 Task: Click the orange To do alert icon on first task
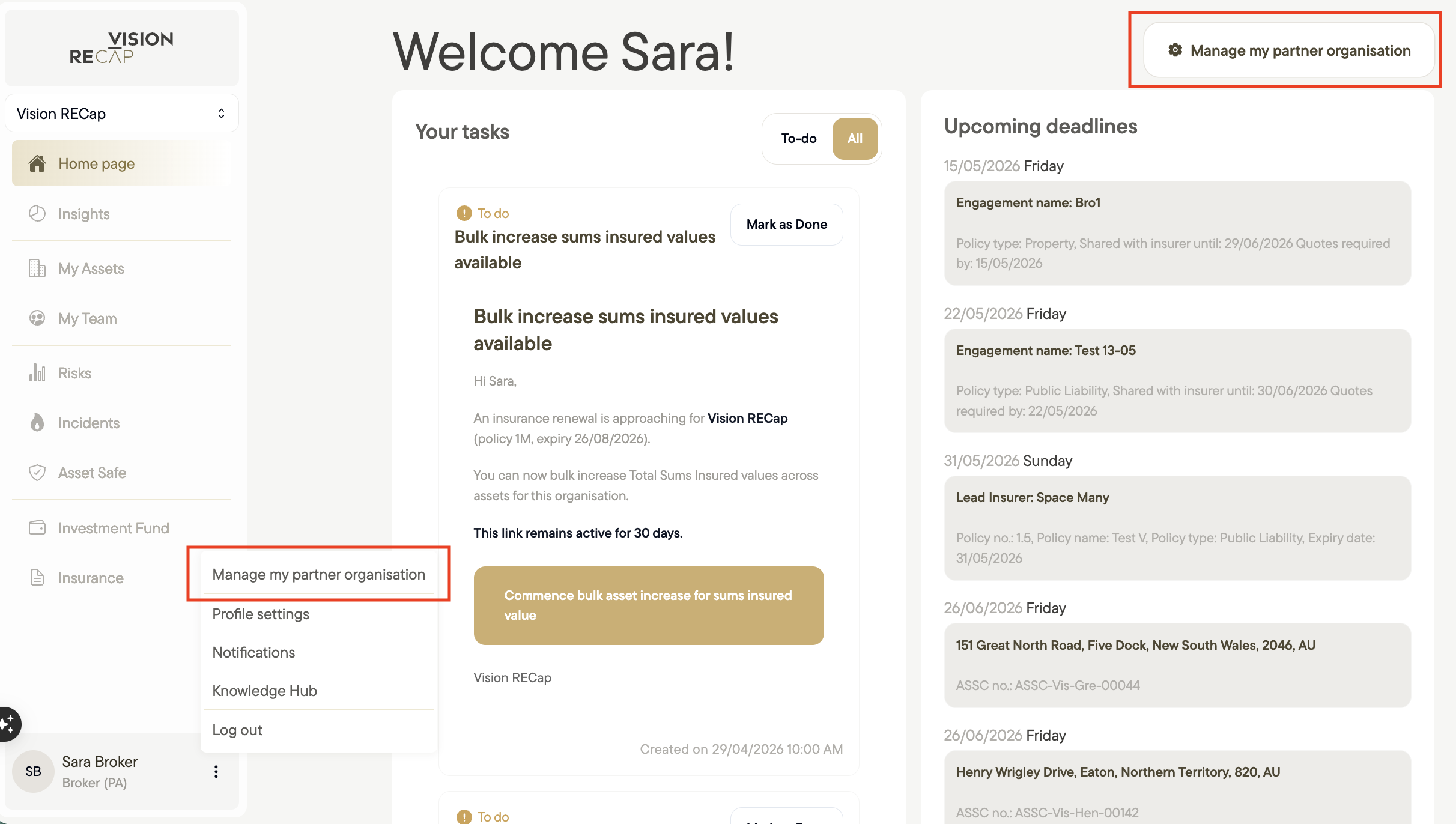[x=464, y=213]
